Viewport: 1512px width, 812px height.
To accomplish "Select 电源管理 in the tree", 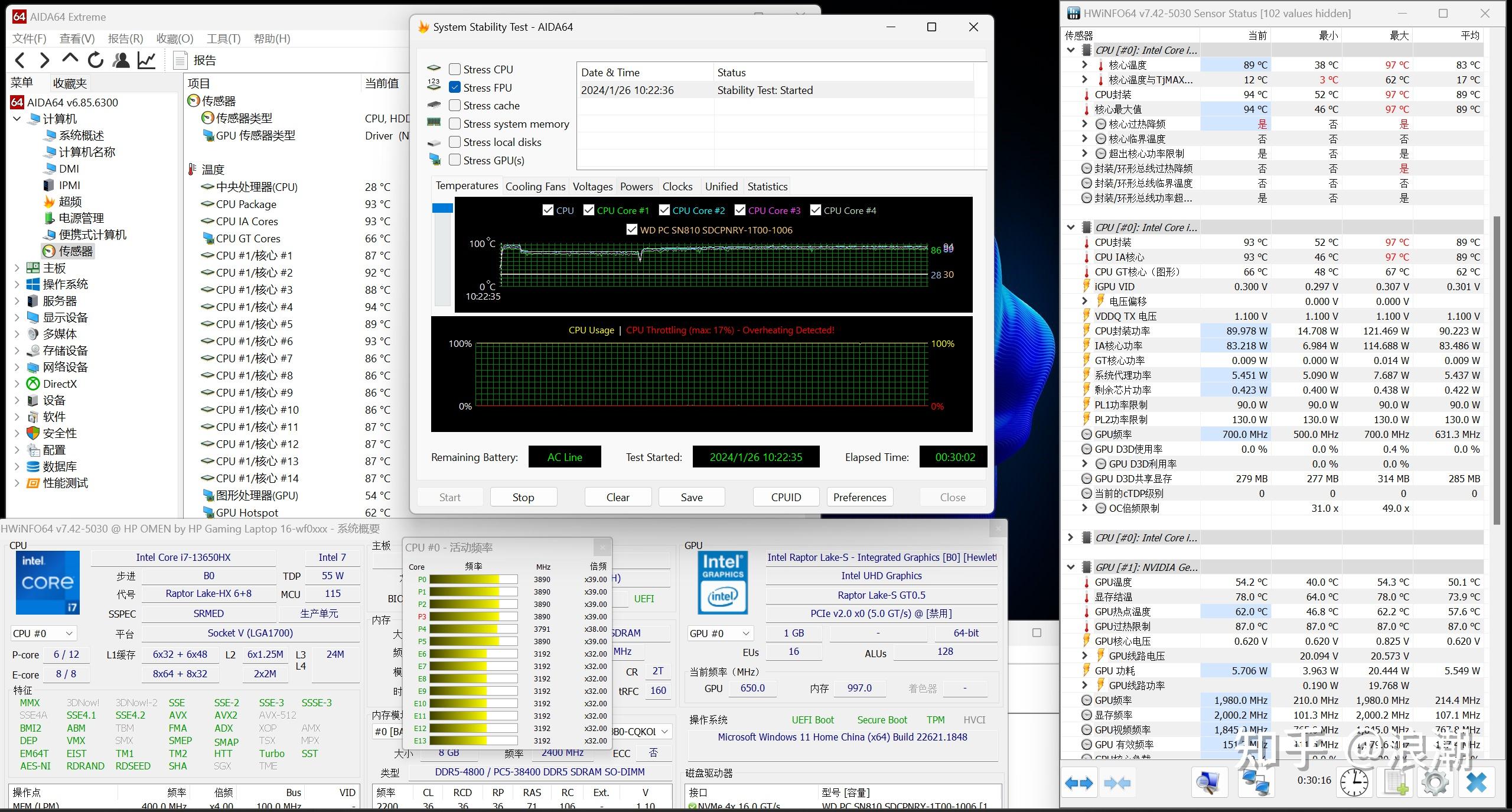I will pyautogui.click(x=81, y=218).
